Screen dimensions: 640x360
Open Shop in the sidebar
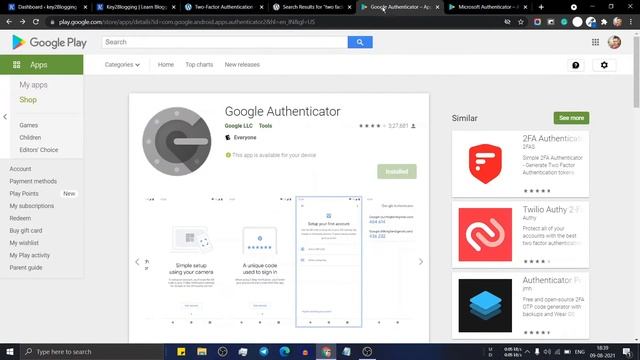[x=28, y=100]
